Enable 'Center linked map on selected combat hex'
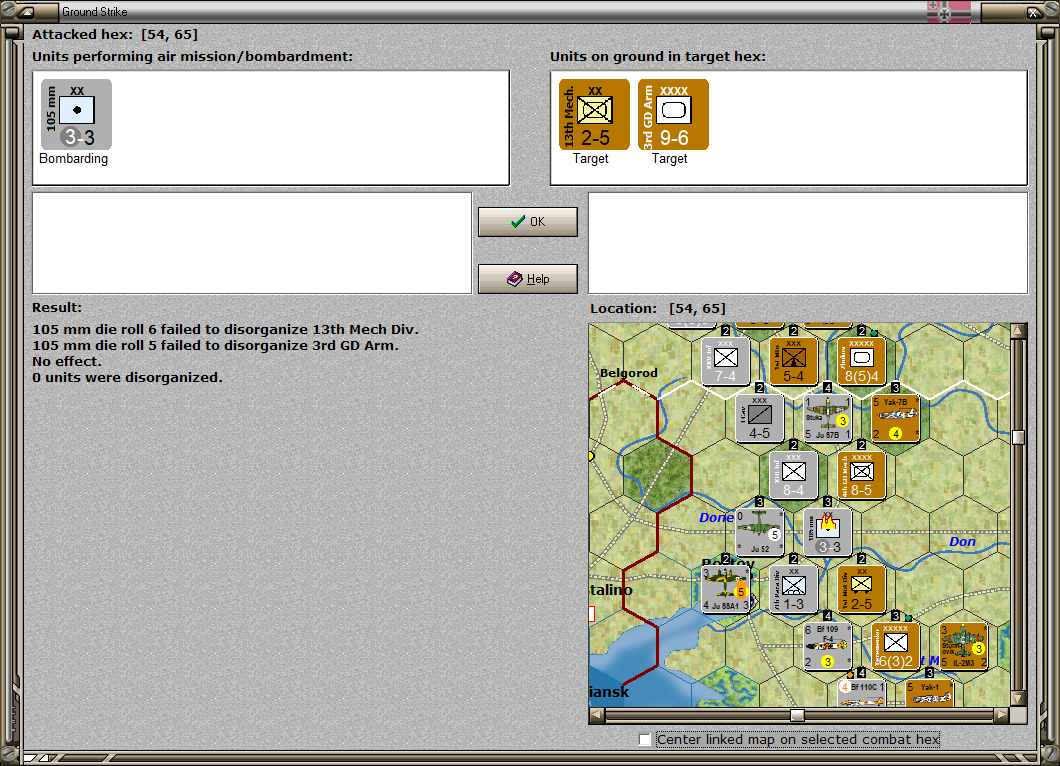 click(x=645, y=740)
